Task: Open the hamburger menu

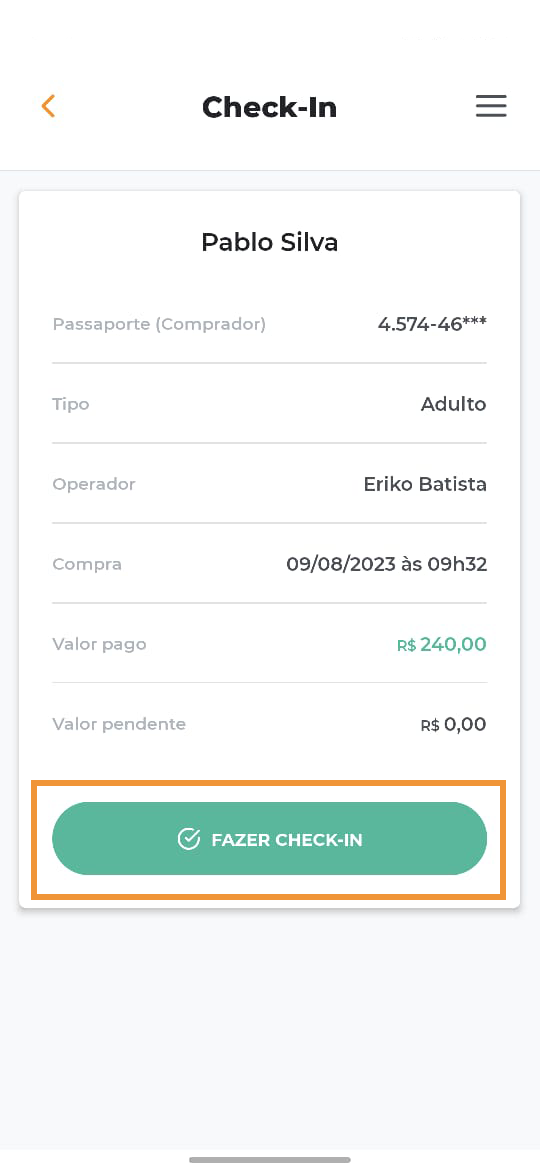Action: (491, 106)
